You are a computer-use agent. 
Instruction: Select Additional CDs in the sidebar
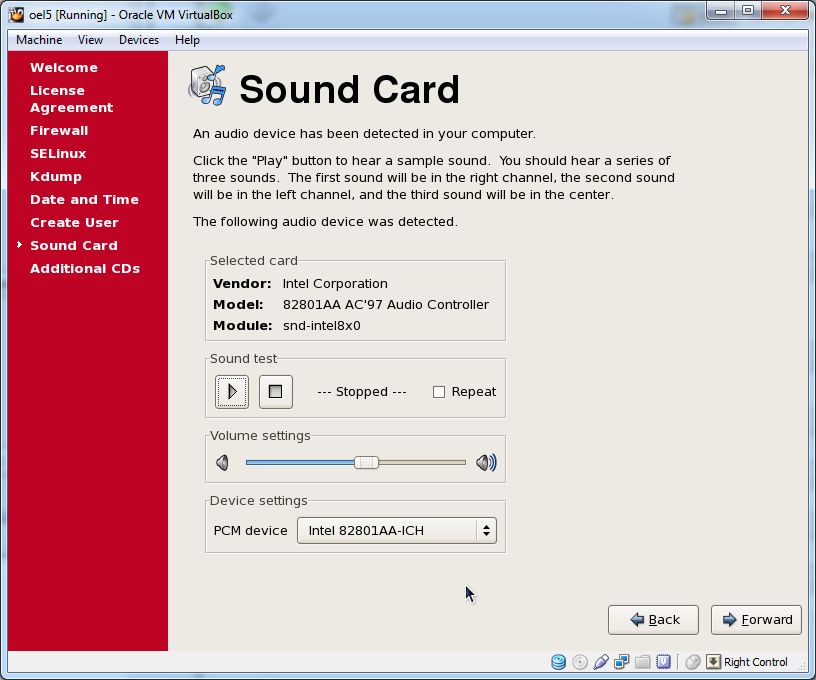(85, 268)
